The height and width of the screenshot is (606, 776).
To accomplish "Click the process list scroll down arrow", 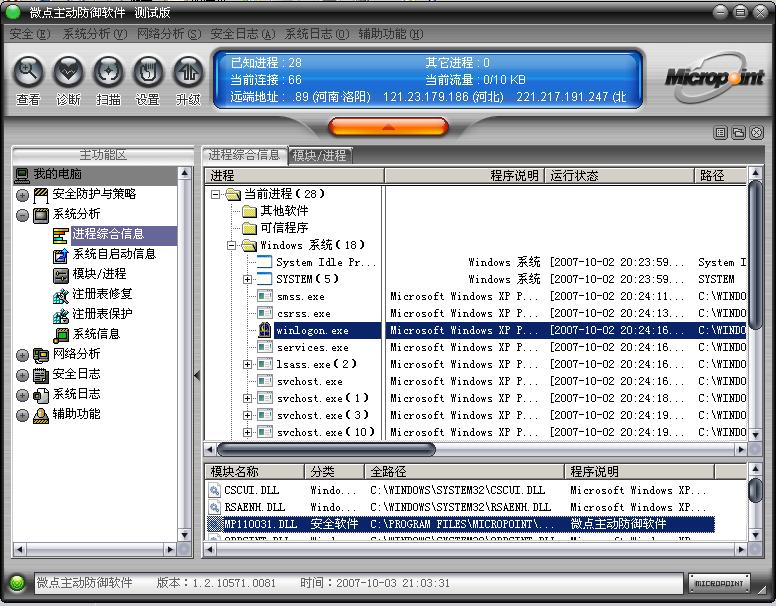I will coord(755,435).
